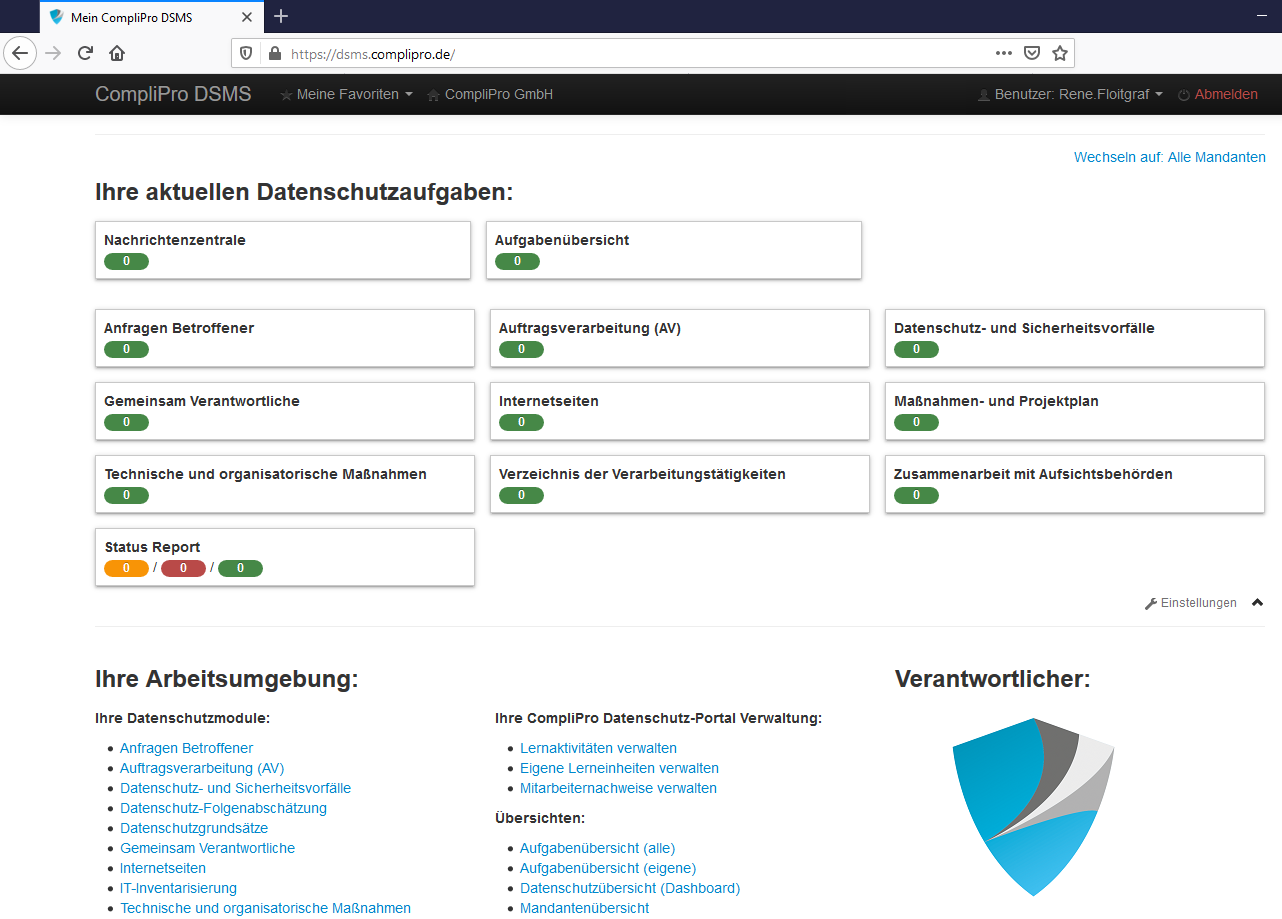Show site security padlock info

coord(274,54)
